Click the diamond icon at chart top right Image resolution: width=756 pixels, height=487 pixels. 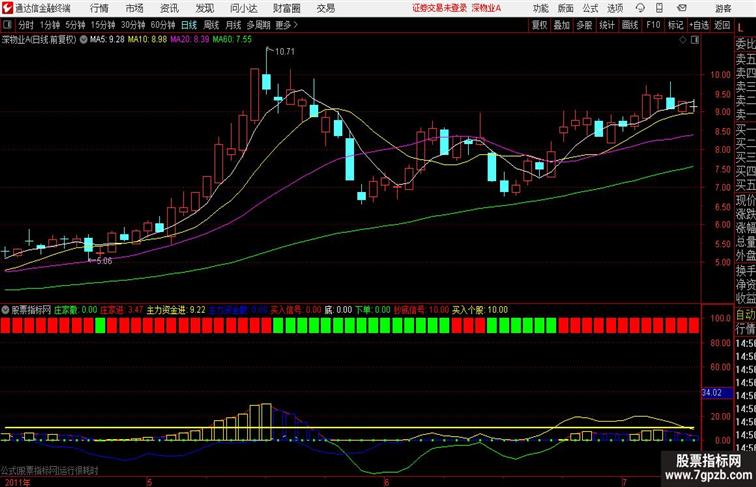click(x=683, y=41)
